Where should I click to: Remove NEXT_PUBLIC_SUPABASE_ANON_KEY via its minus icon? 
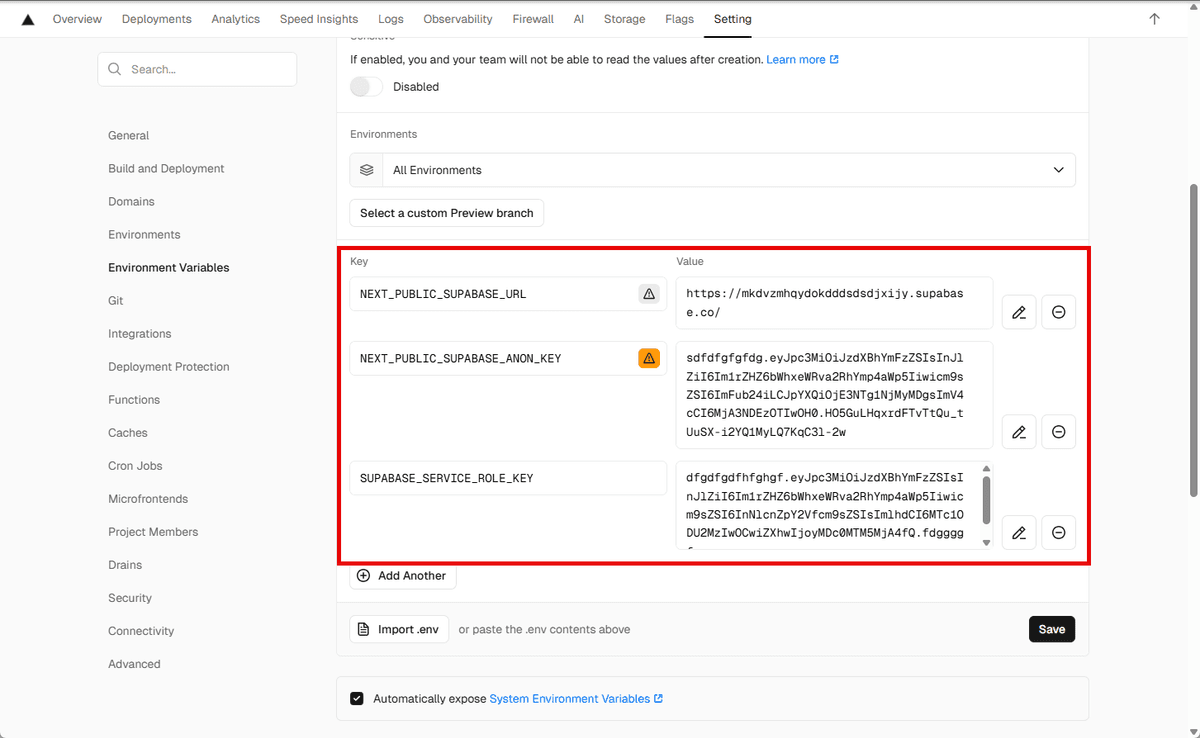[1058, 431]
